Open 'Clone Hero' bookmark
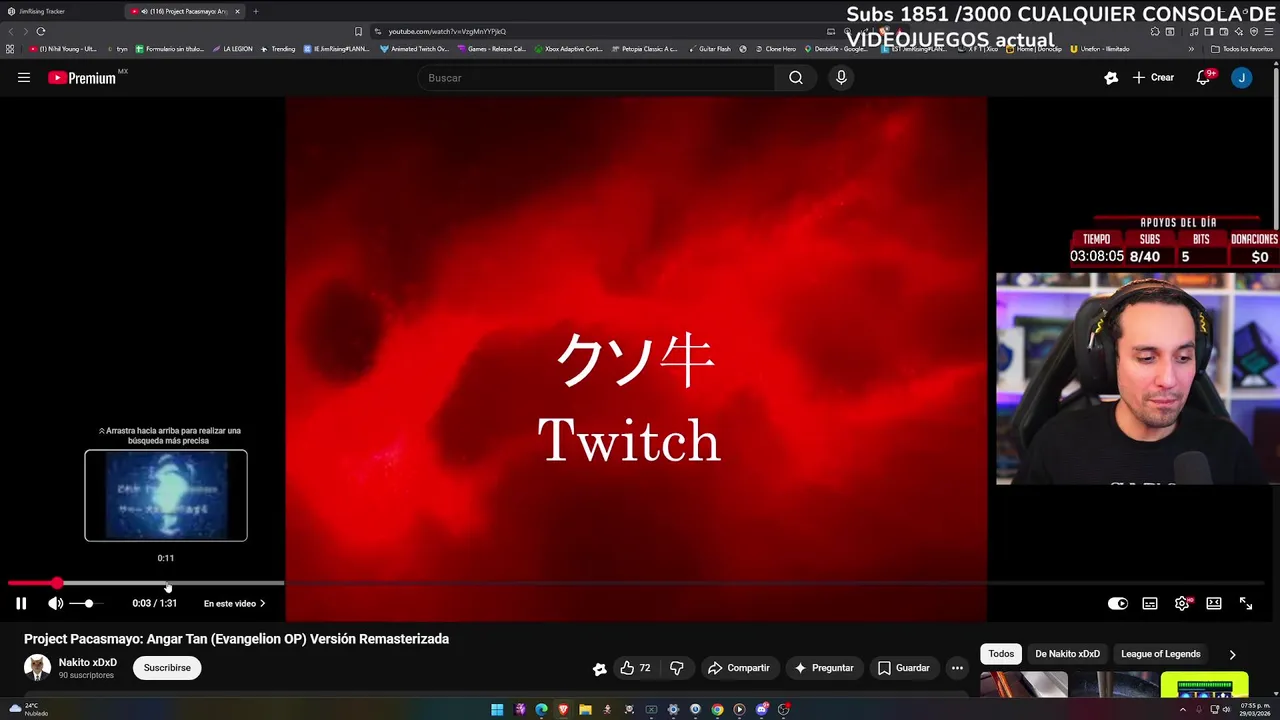Viewport: 1280px width, 720px height. 775,49
